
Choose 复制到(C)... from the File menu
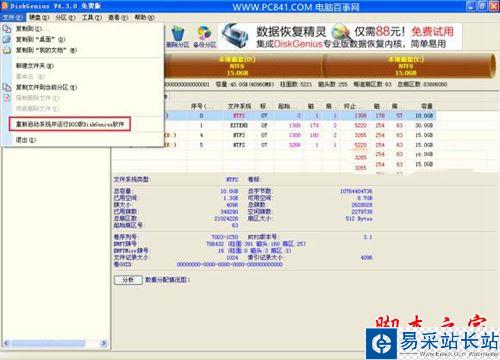[x=83, y=29]
